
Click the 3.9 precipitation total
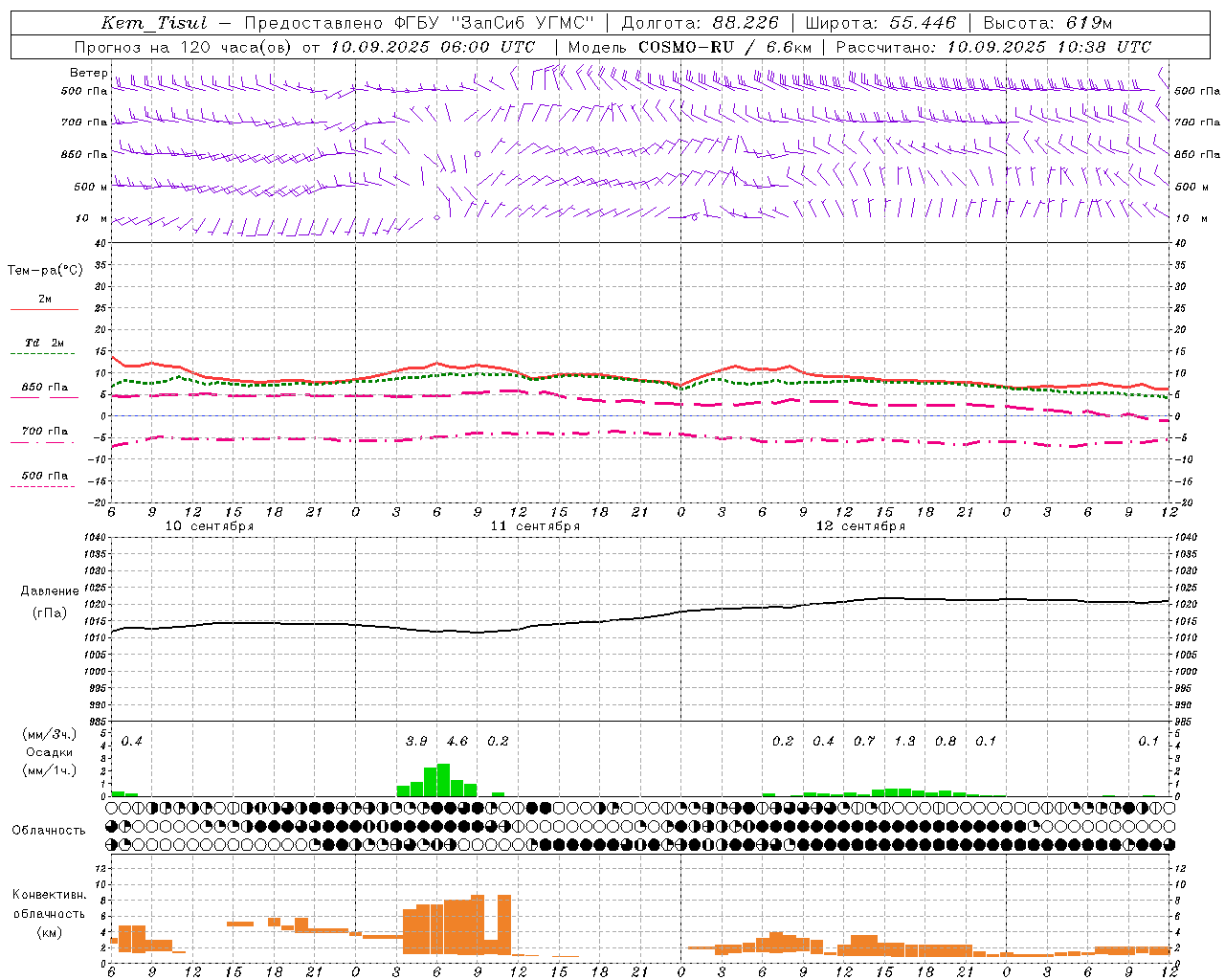click(x=416, y=741)
